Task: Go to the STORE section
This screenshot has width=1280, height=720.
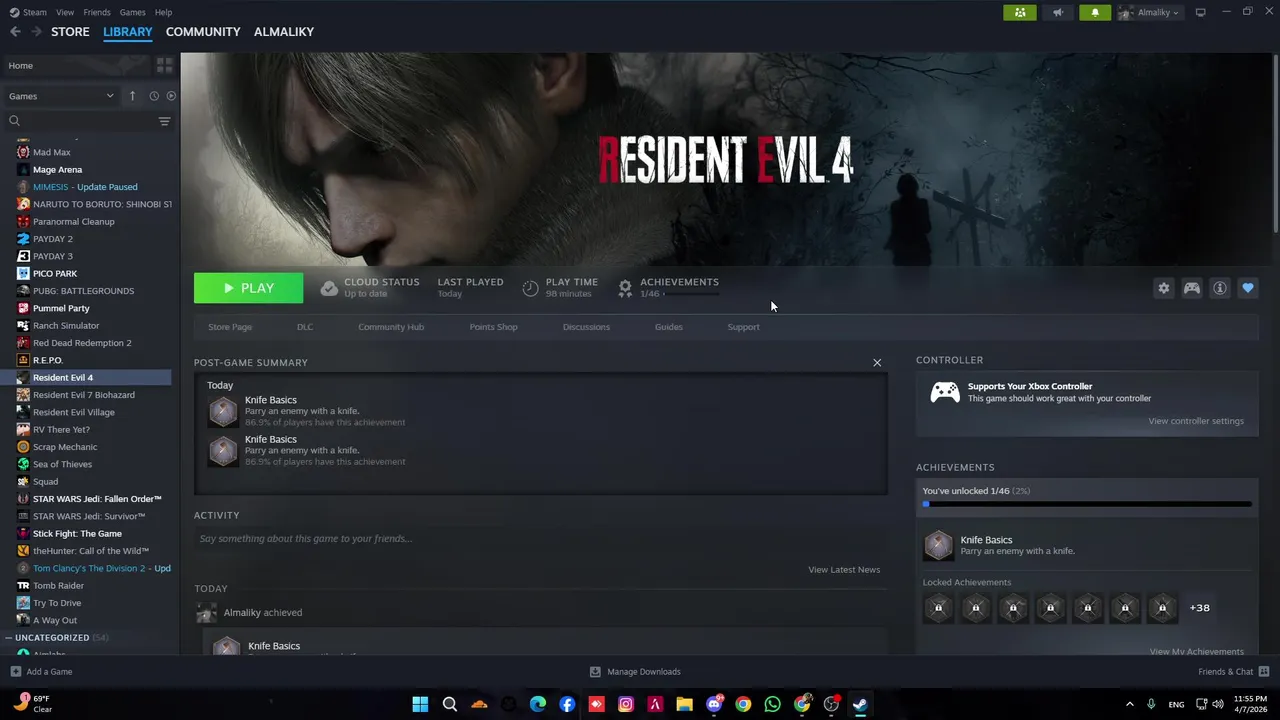Action: coord(70,32)
